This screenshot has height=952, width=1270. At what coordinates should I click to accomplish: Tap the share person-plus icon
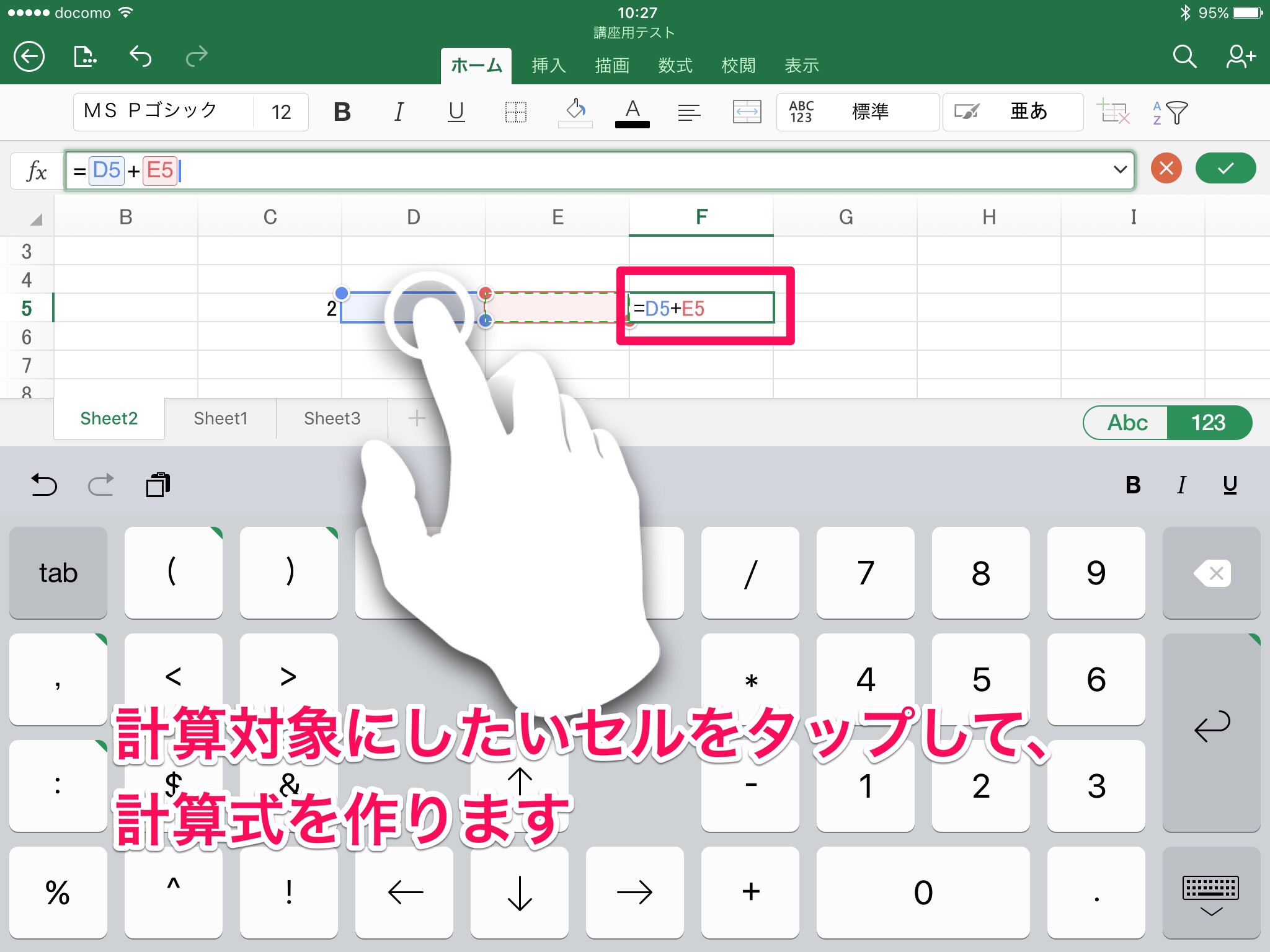(1240, 57)
